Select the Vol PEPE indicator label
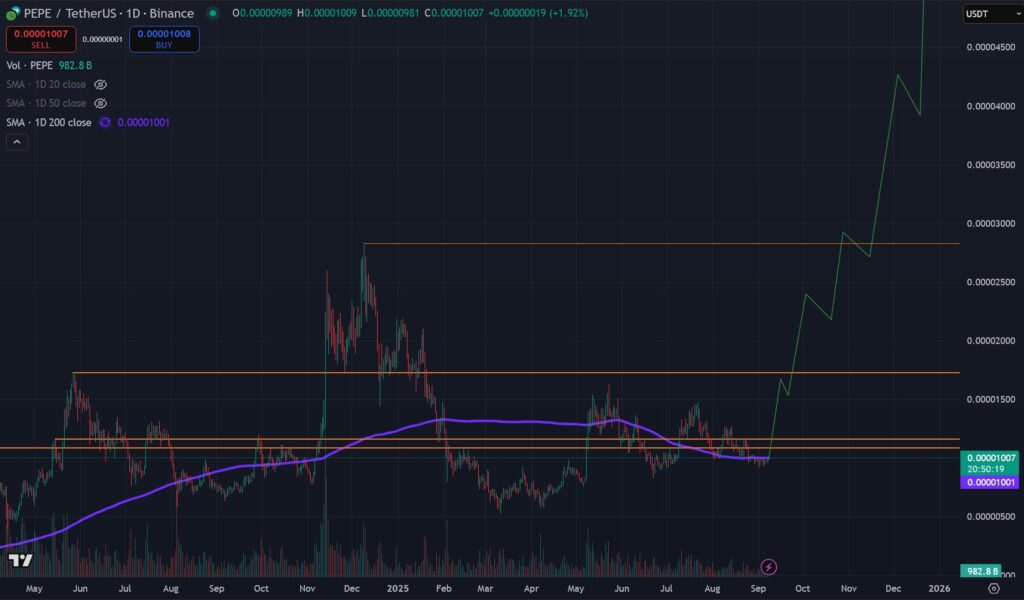1024x600 pixels. (x=27, y=65)
